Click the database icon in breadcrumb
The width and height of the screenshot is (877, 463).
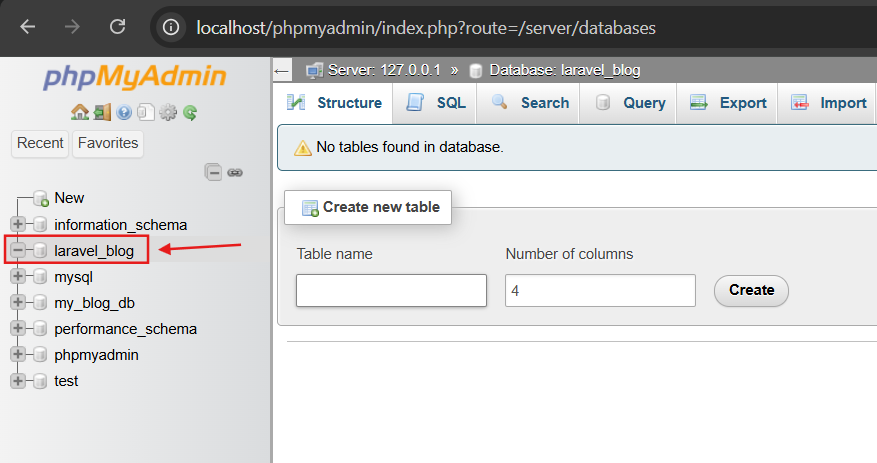coord(475,70)
